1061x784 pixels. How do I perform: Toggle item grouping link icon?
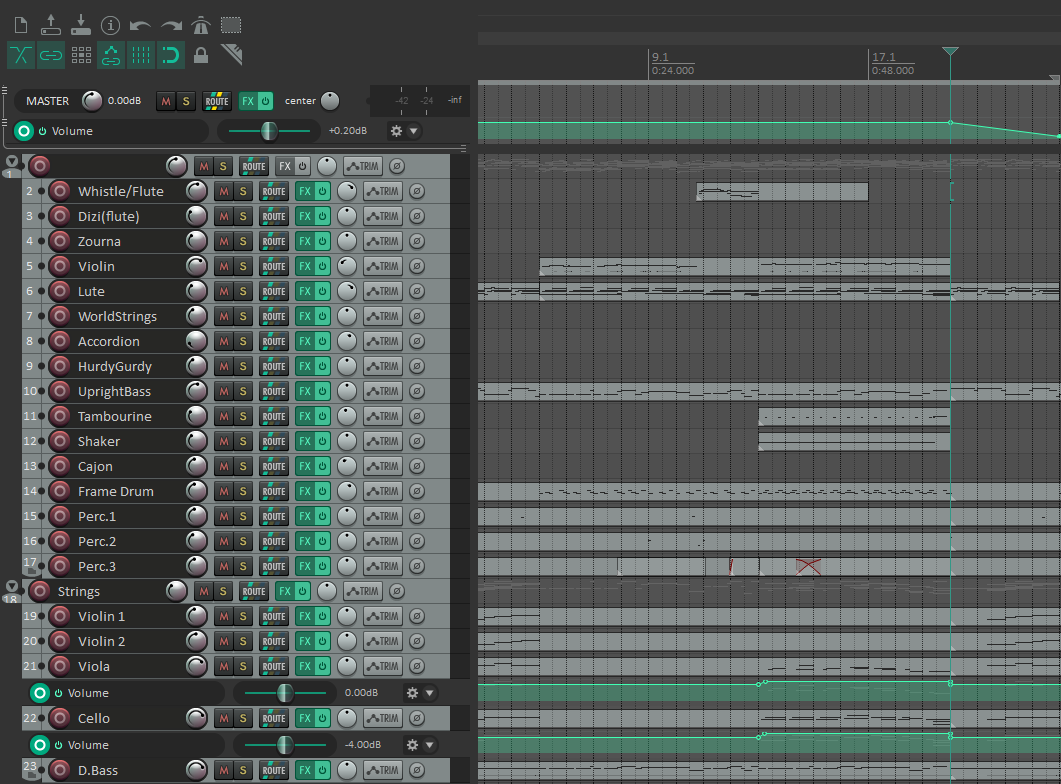51,55
